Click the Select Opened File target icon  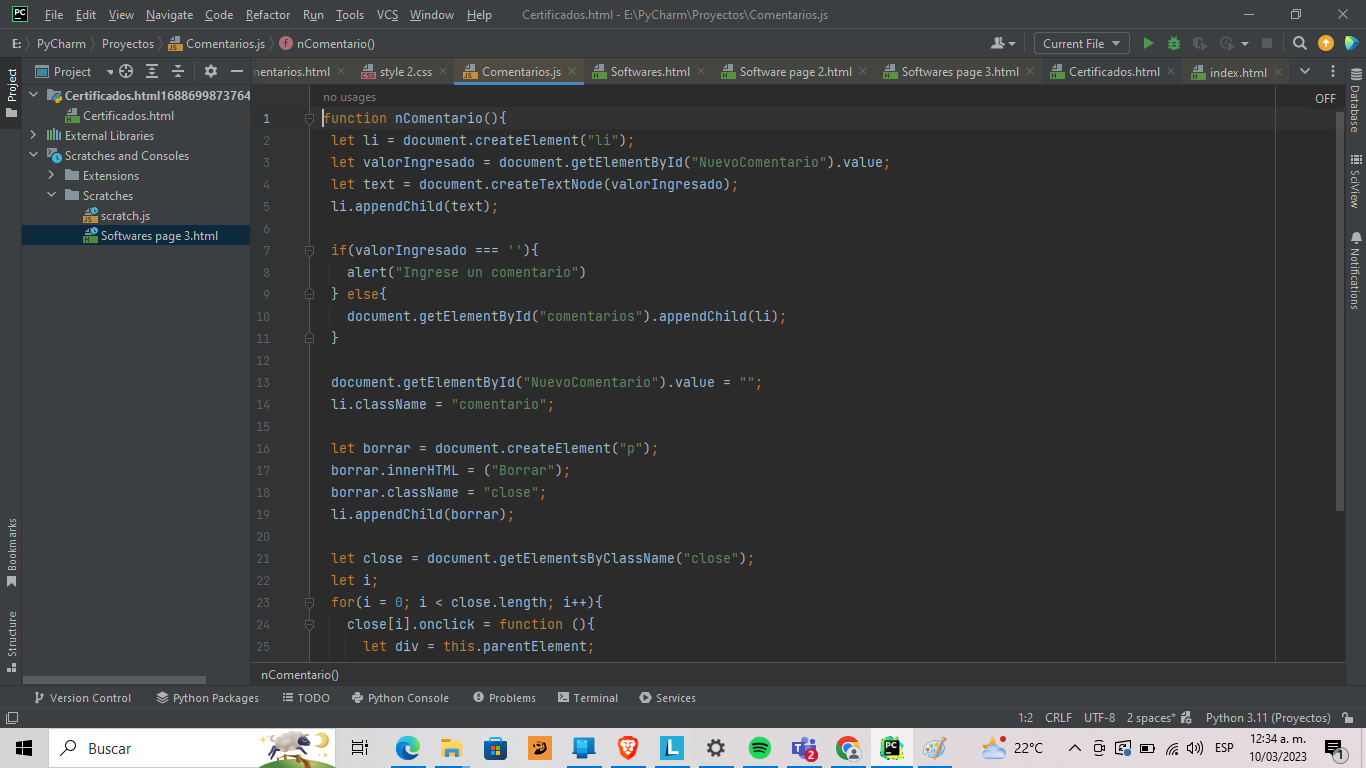pos(126,71)
